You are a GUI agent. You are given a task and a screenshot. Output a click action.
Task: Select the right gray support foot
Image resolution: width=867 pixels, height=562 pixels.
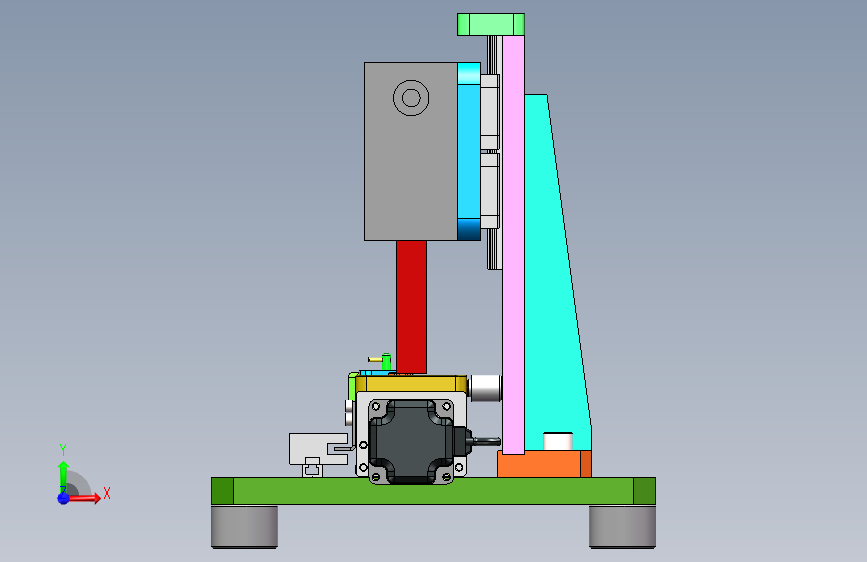point(622,527)
